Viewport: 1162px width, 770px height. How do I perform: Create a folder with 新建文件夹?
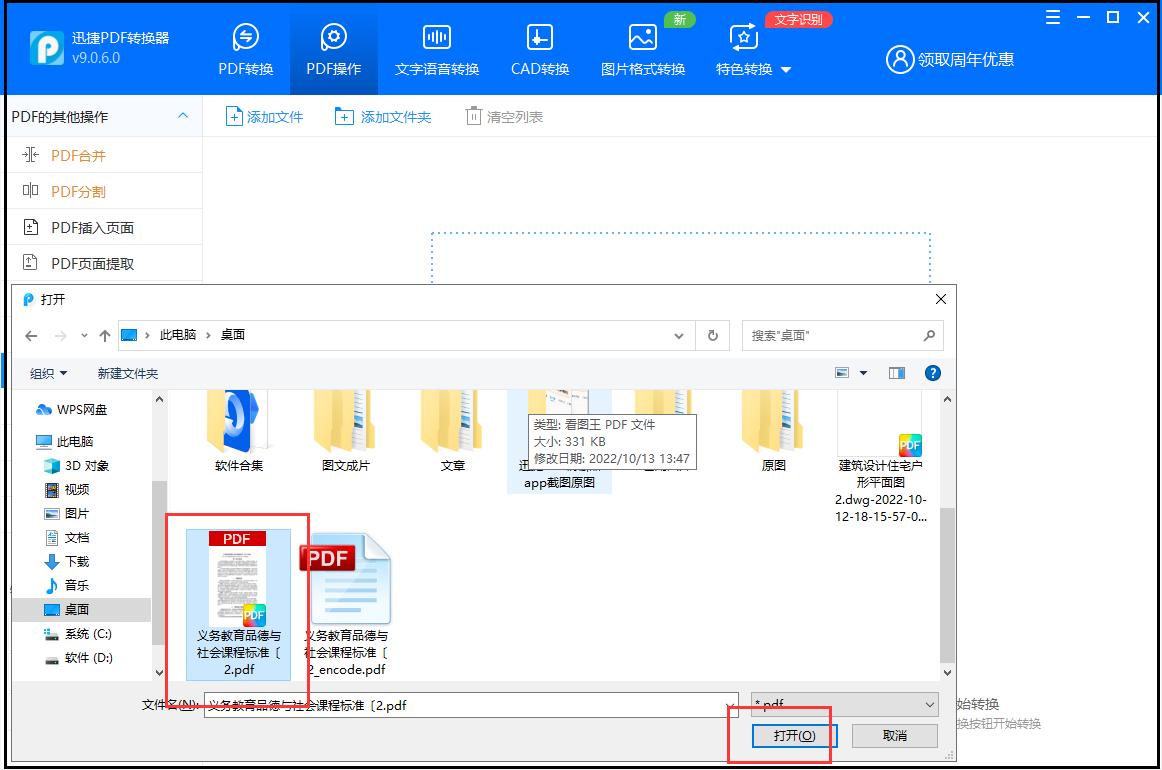pyautogui.click(x=127, y=372)
